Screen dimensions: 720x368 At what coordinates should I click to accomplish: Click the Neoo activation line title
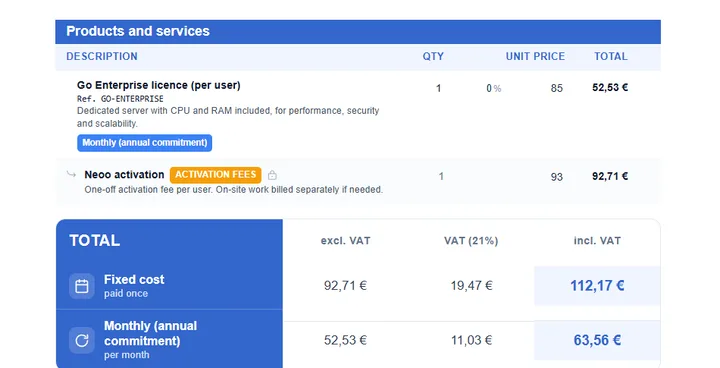124,175
